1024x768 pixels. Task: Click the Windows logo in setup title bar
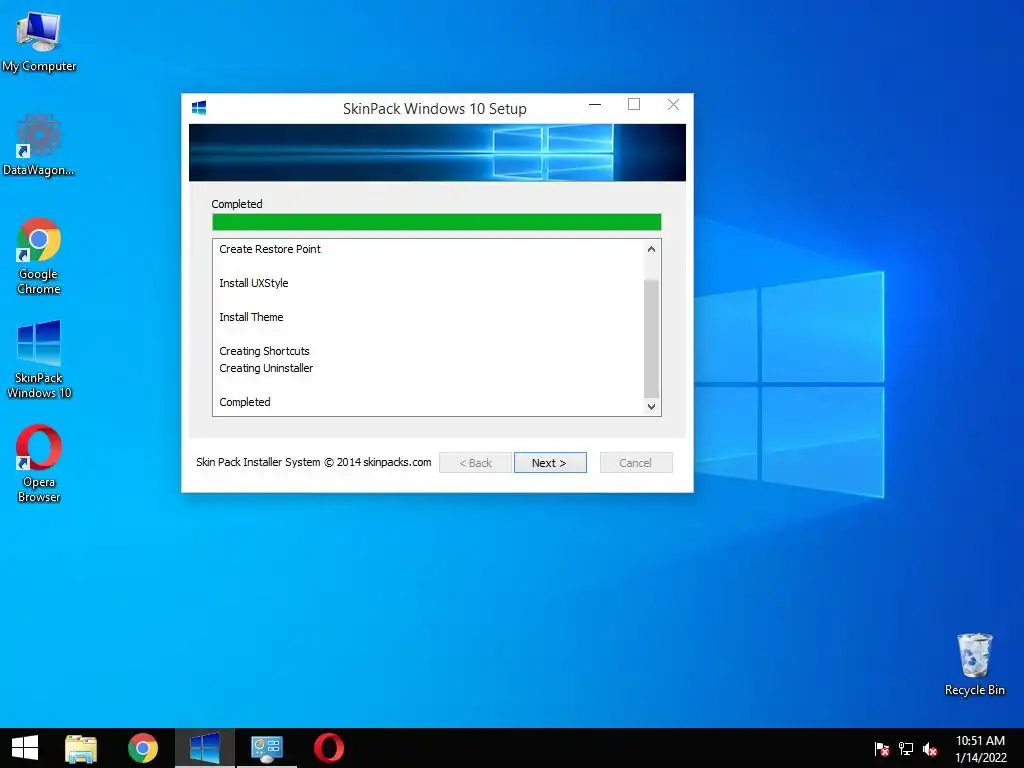(x=199, y=108)
